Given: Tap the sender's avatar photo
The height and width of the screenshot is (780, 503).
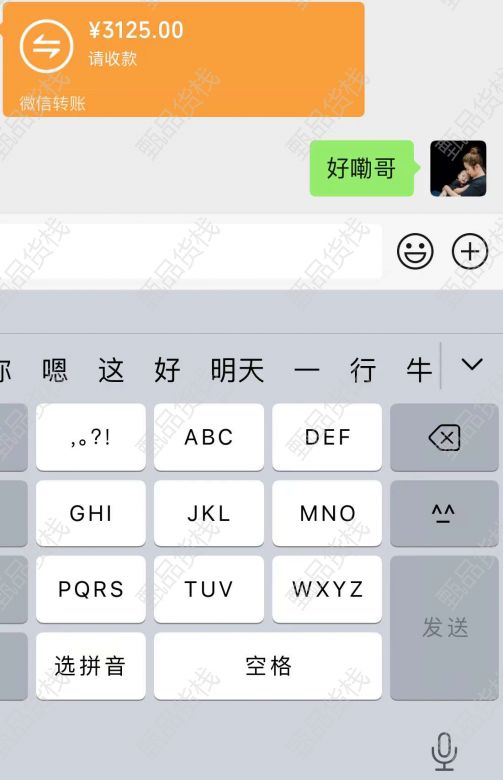Looking at the screenshot, I should (458, 169).
